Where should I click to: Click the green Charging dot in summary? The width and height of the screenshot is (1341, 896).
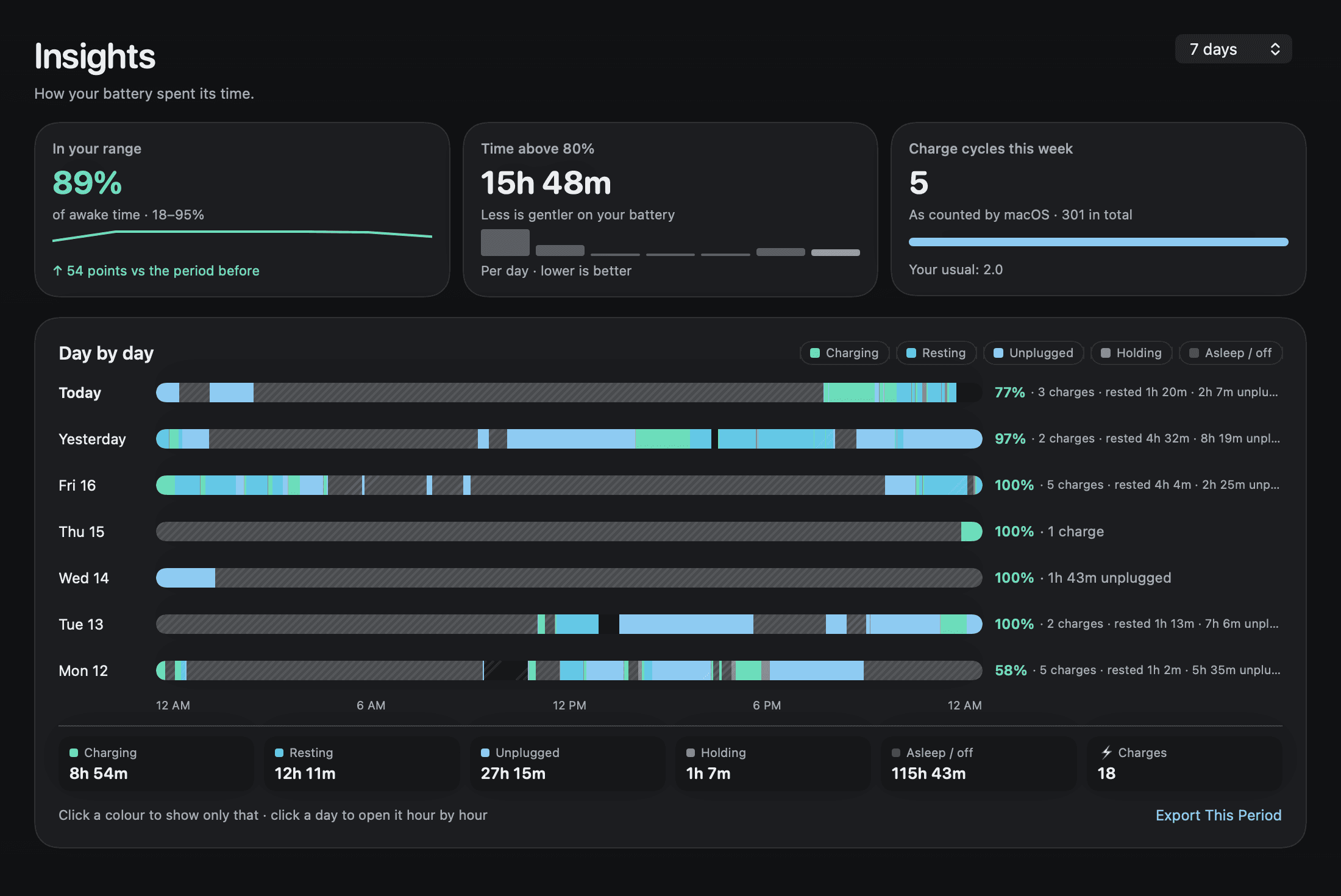(x=74, y=753)
